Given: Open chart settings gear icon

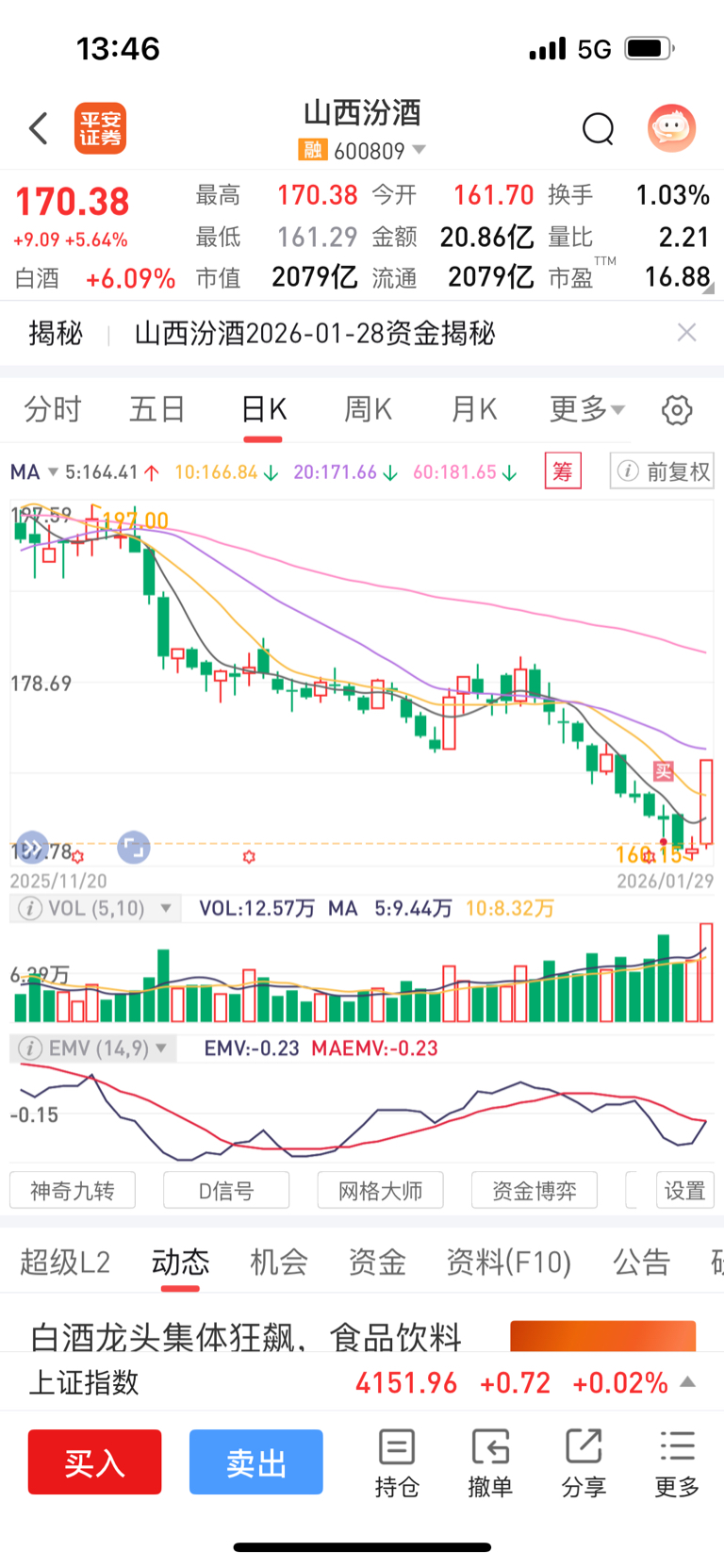Looking at the screenshot, I should click(677, 409).
